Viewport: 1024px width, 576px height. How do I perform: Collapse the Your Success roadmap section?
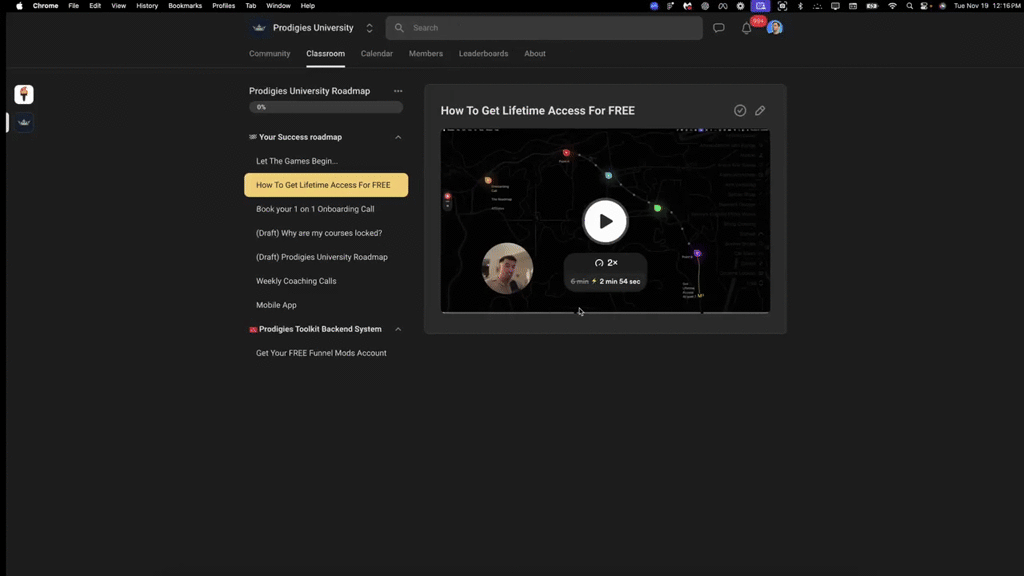pos(398,137)
